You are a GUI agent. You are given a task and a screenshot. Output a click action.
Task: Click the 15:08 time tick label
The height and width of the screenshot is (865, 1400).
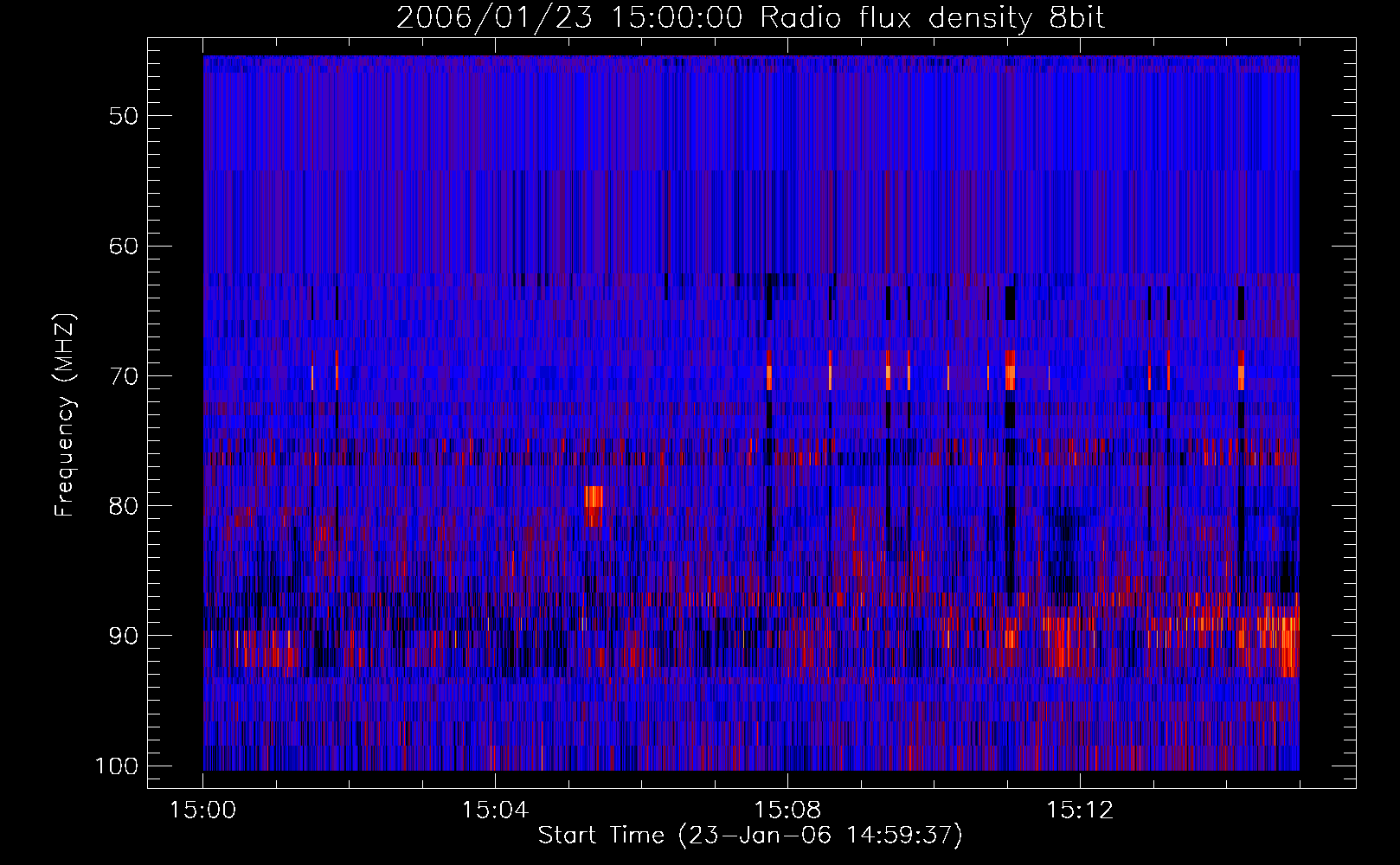(787, 811)
